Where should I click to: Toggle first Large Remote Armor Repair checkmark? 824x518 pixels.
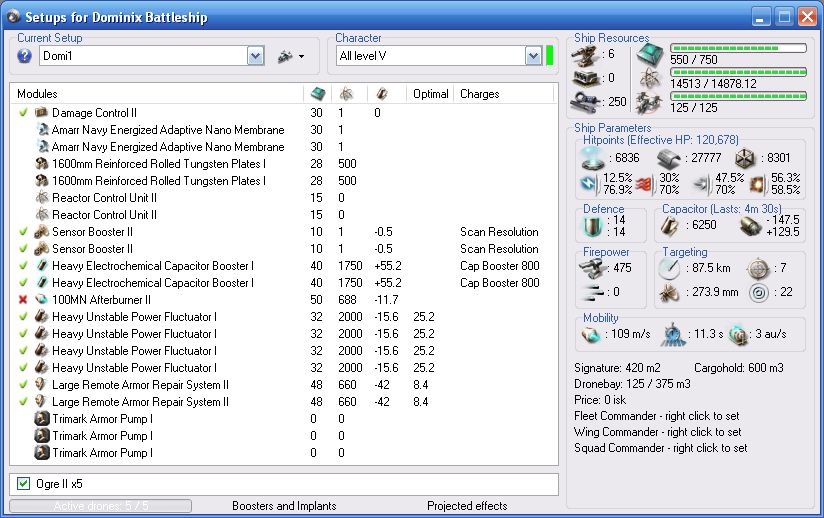point(23,385)
